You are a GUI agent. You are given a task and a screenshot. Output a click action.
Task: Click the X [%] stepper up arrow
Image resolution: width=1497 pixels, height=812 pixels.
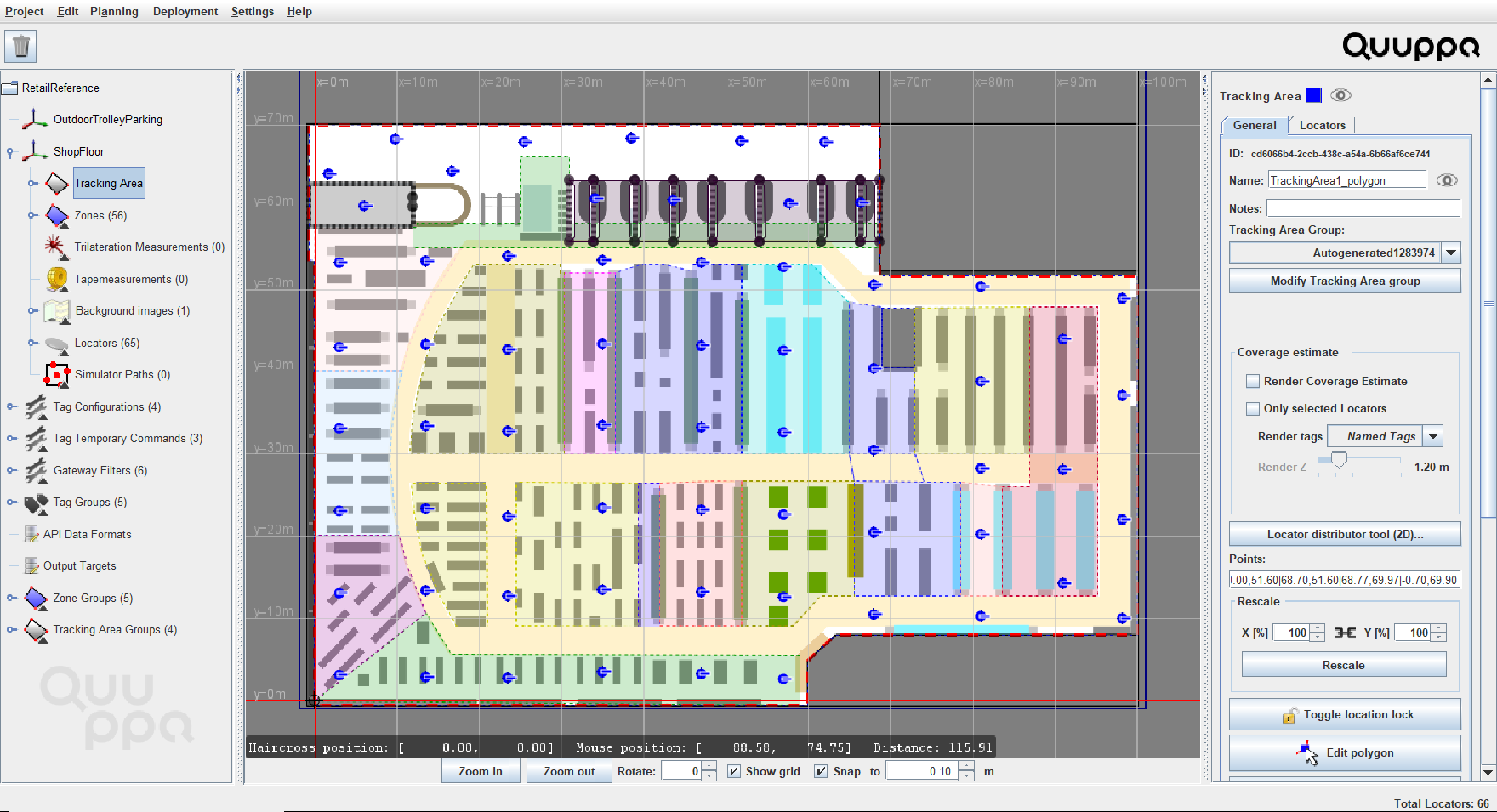[x=1318, y=628]
